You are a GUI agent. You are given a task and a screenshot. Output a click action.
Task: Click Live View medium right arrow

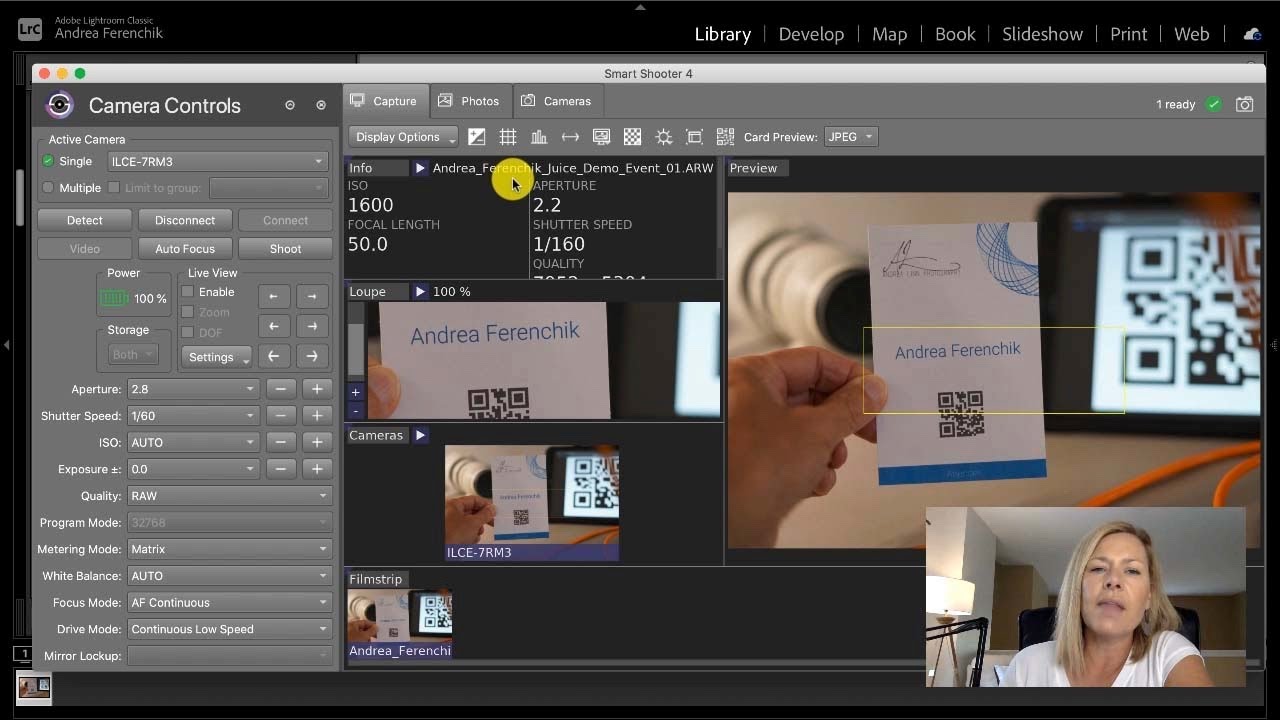pyautogui.click(x=312, y=326)
